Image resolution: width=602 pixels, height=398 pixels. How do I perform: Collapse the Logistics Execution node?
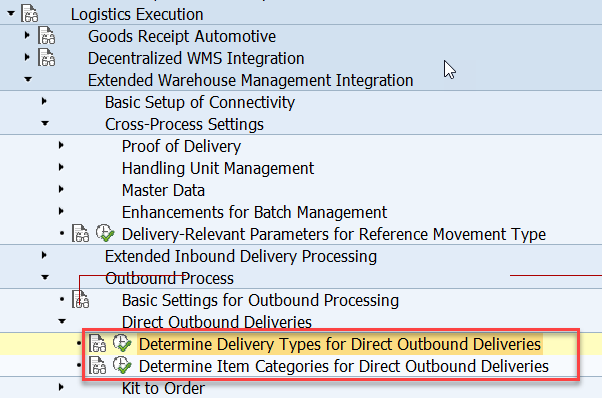11,14
